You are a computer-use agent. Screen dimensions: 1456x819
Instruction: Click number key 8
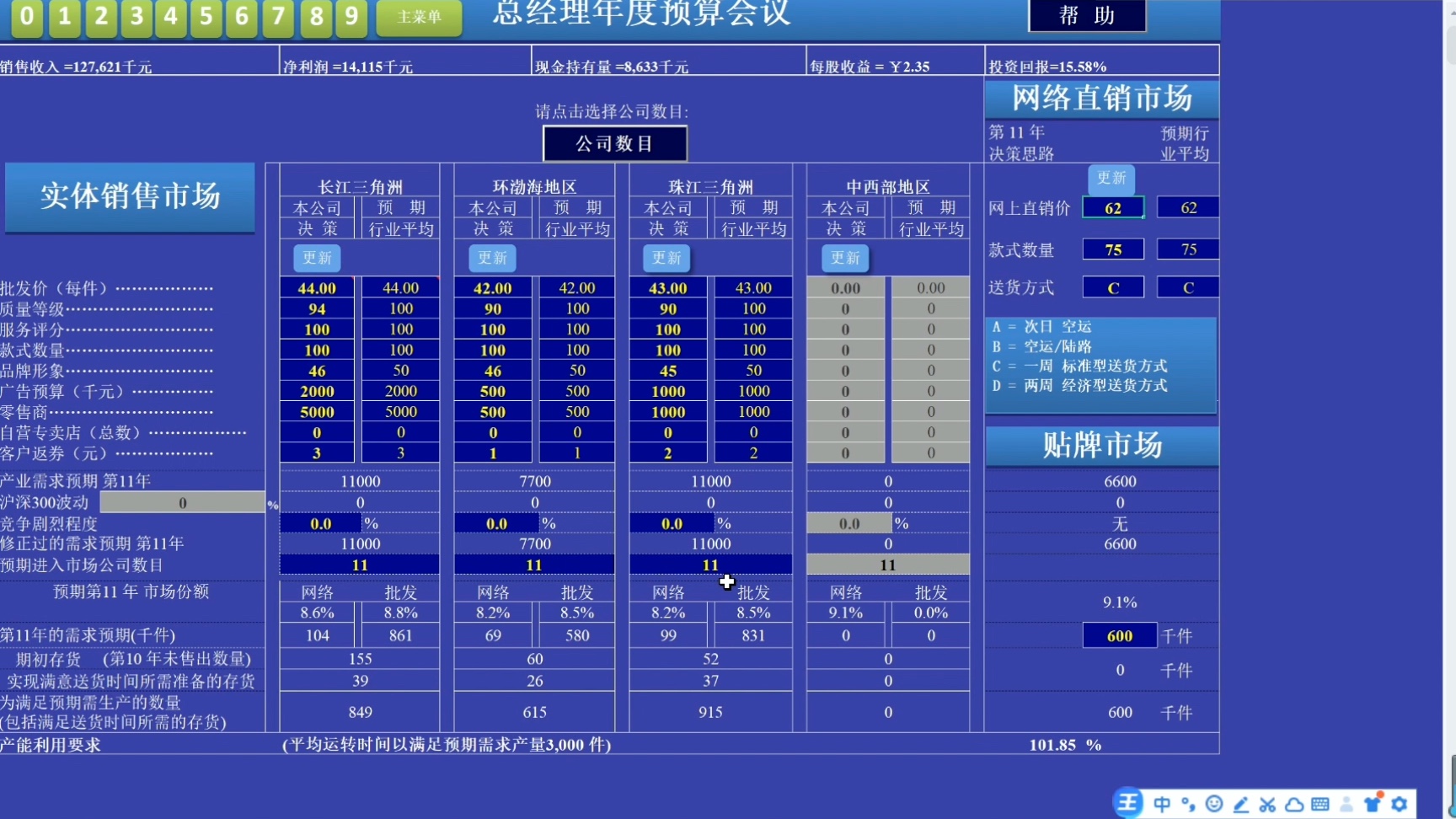[x=316, y=16]
